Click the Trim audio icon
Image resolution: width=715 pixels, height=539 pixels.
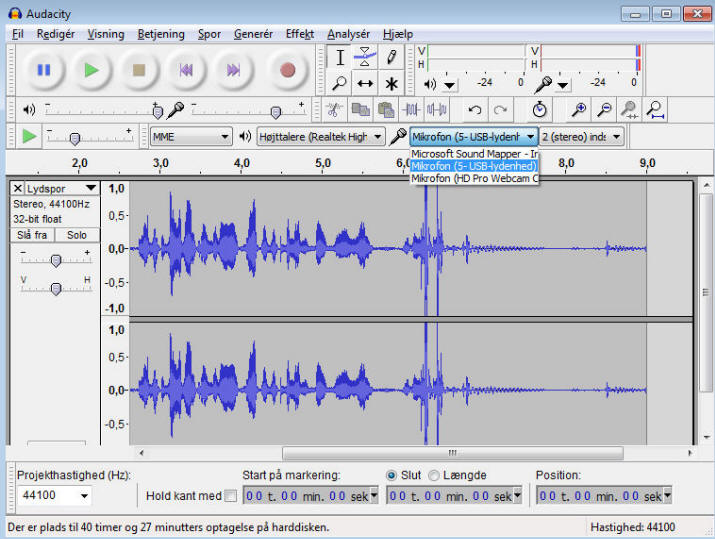tap(411, 110)
